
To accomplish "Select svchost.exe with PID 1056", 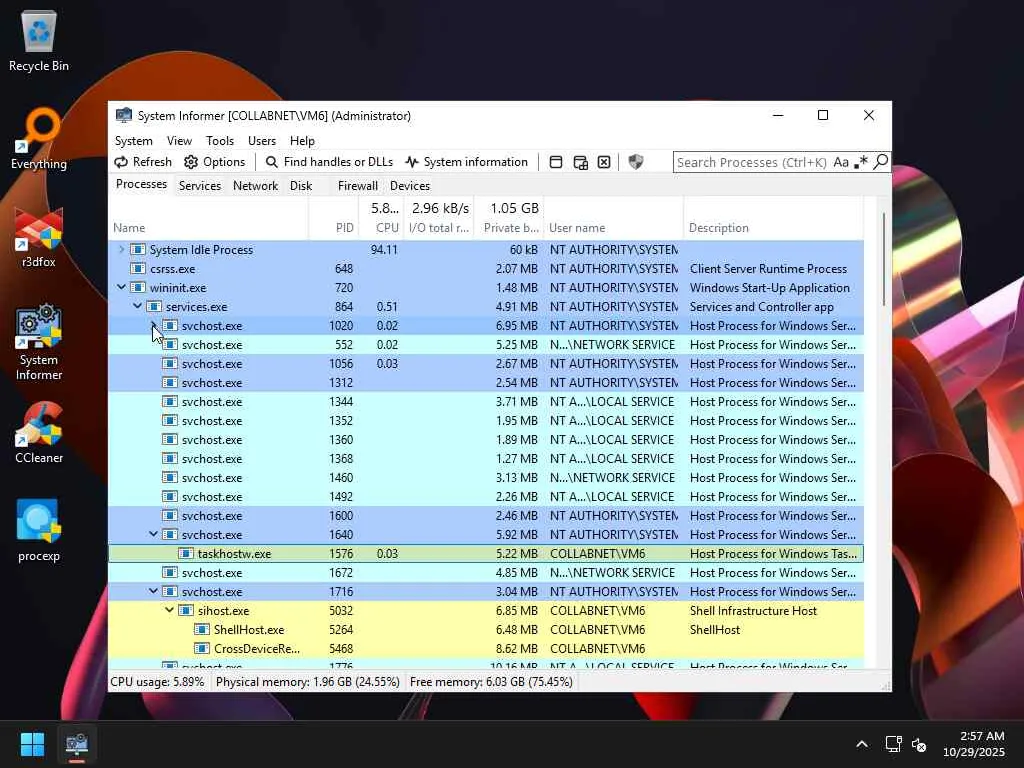I will (486, 363).
